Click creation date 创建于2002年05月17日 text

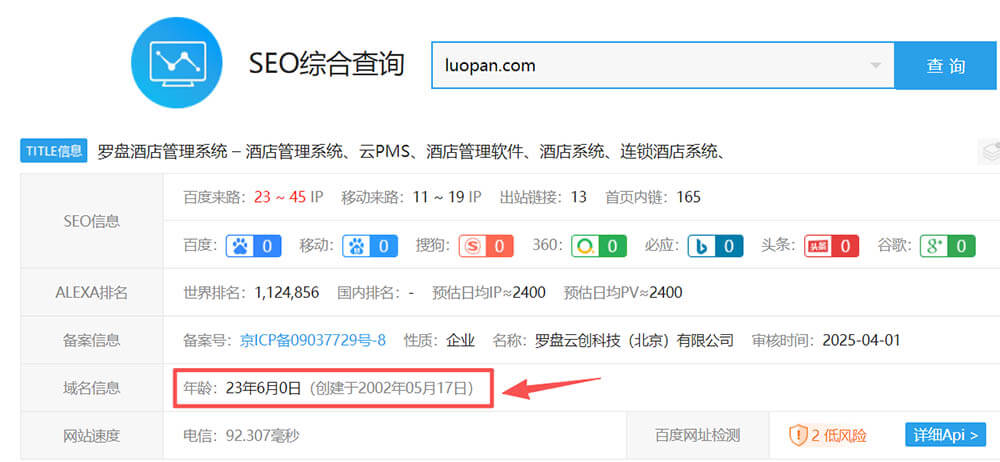pyautogui.click(x=392, y=388)
